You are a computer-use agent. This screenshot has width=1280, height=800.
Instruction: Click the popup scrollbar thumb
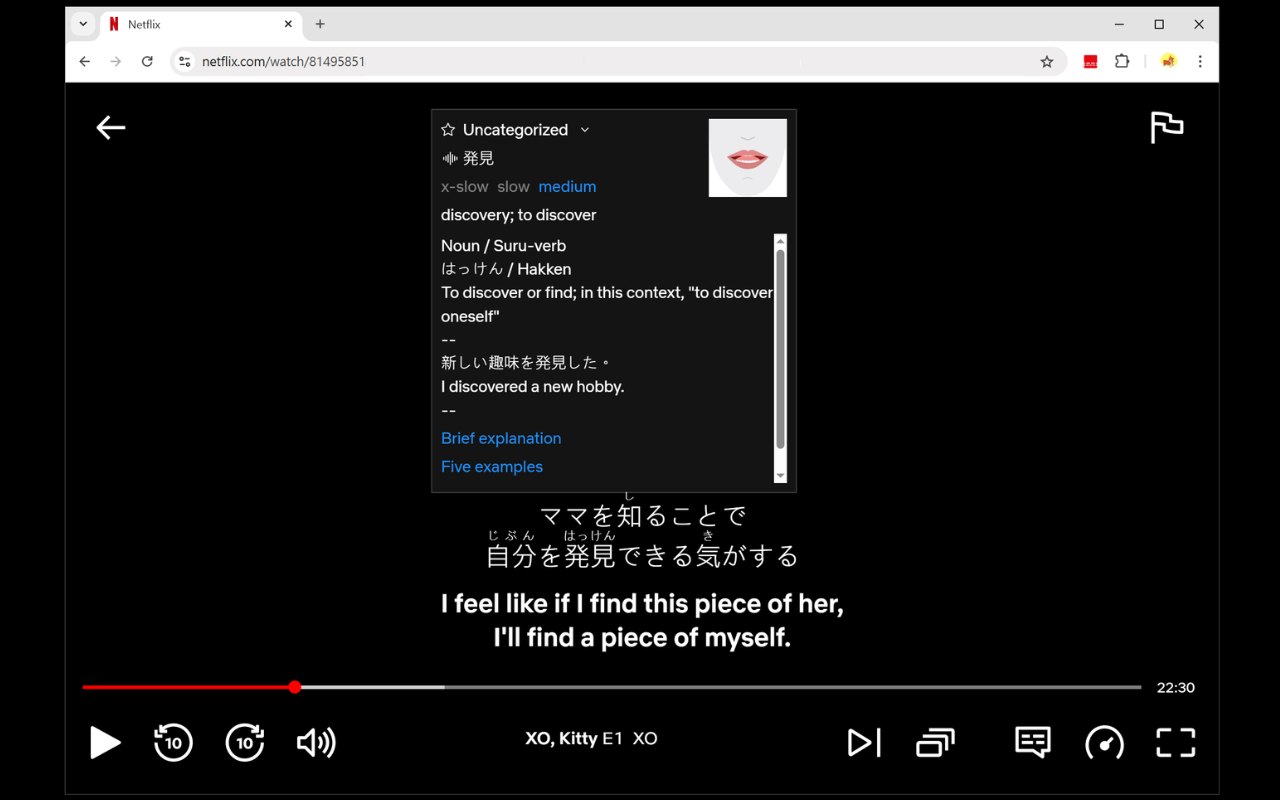[x=781, y=349]
